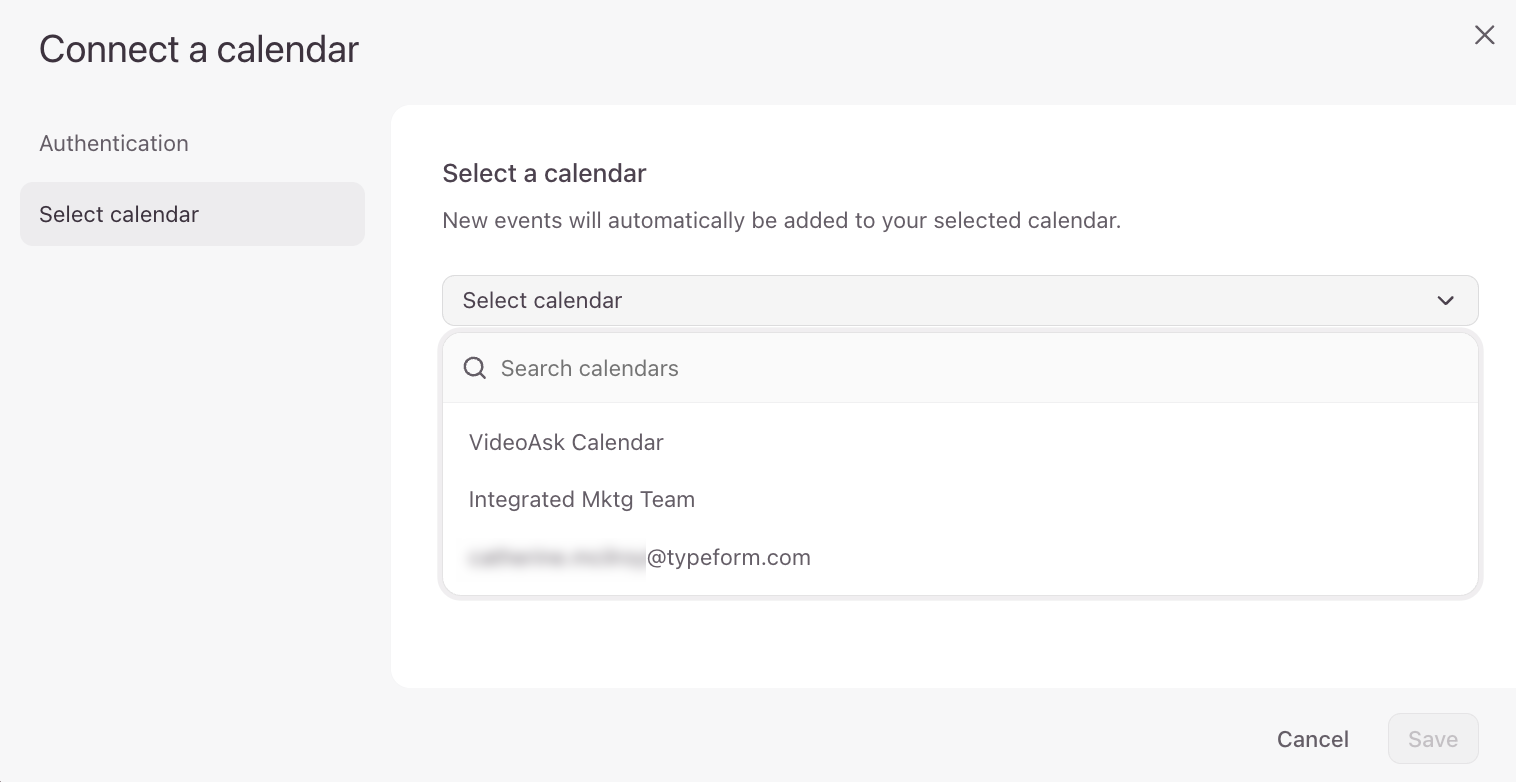Image resolution: width=1516 pixels, height=782 pixels.
Task: Click the Select a calendar heading
Action: (x=544, y=173)
